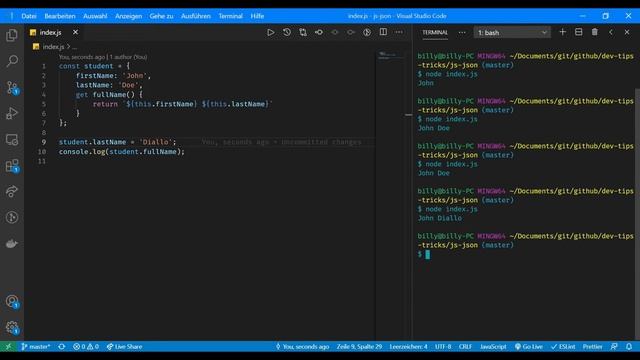
Task: Click 'Zeile 9, Spalte 29' cursor position
Action: coord(359,347)
